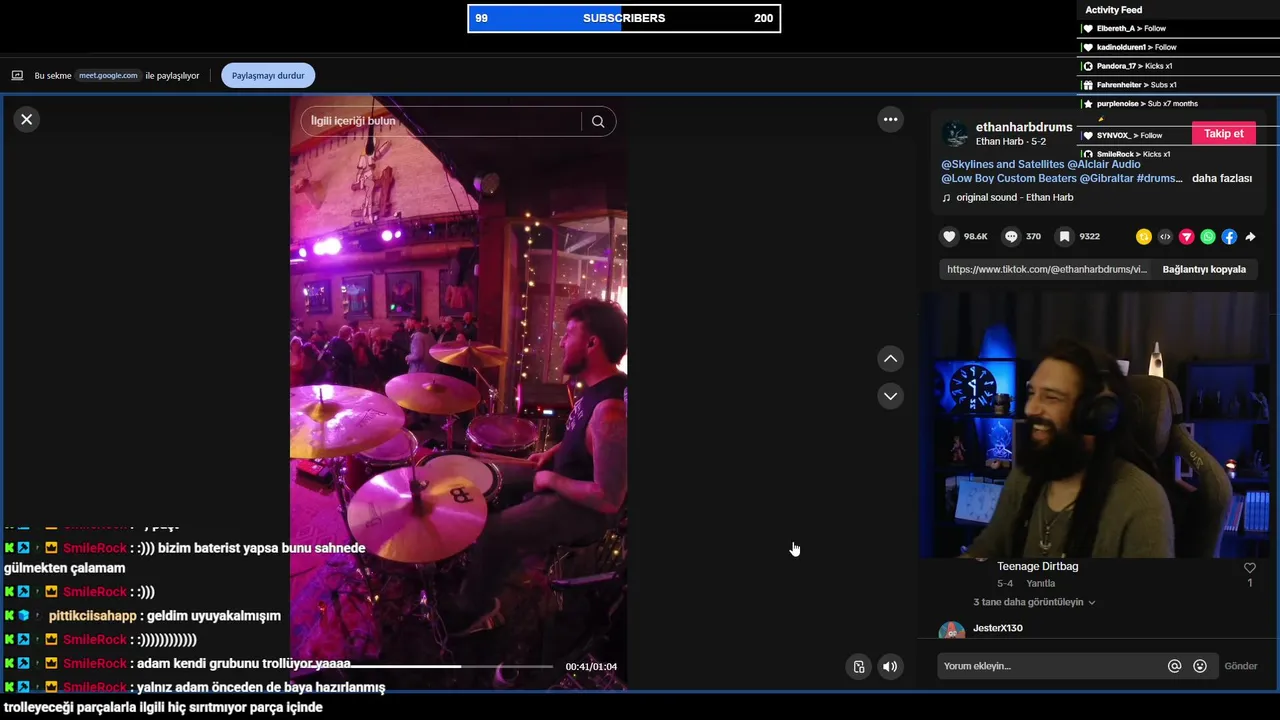Image resolution: width=1280 pixels, height=720 pixels.
Task: Click the search magnifier icon
Action: tap(598, 121)
